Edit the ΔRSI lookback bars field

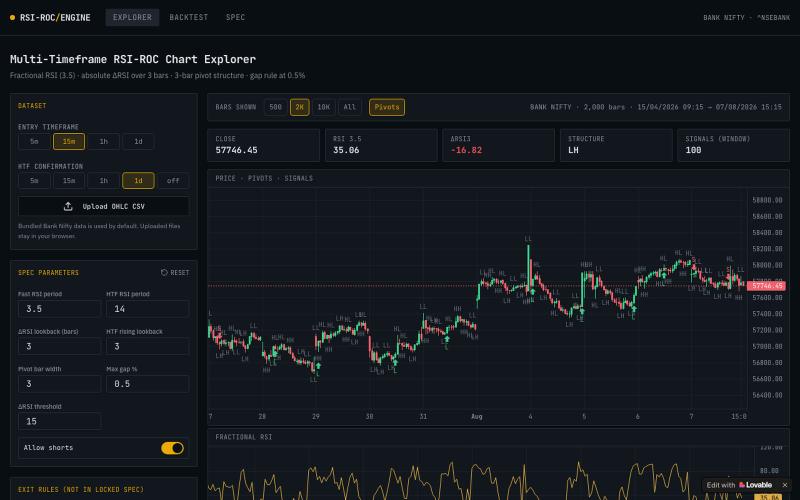[x=59, y=346]
